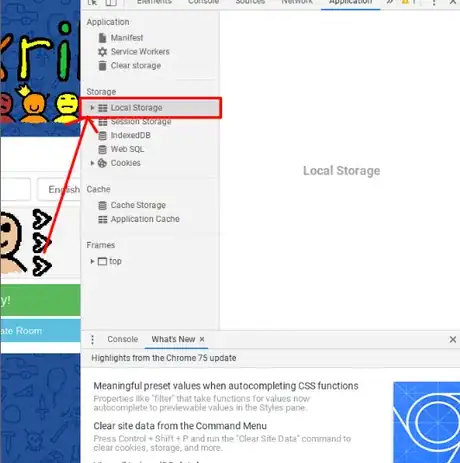Switch to the Elements tab
The image size is (460, 463).
[x=154, y=2]
